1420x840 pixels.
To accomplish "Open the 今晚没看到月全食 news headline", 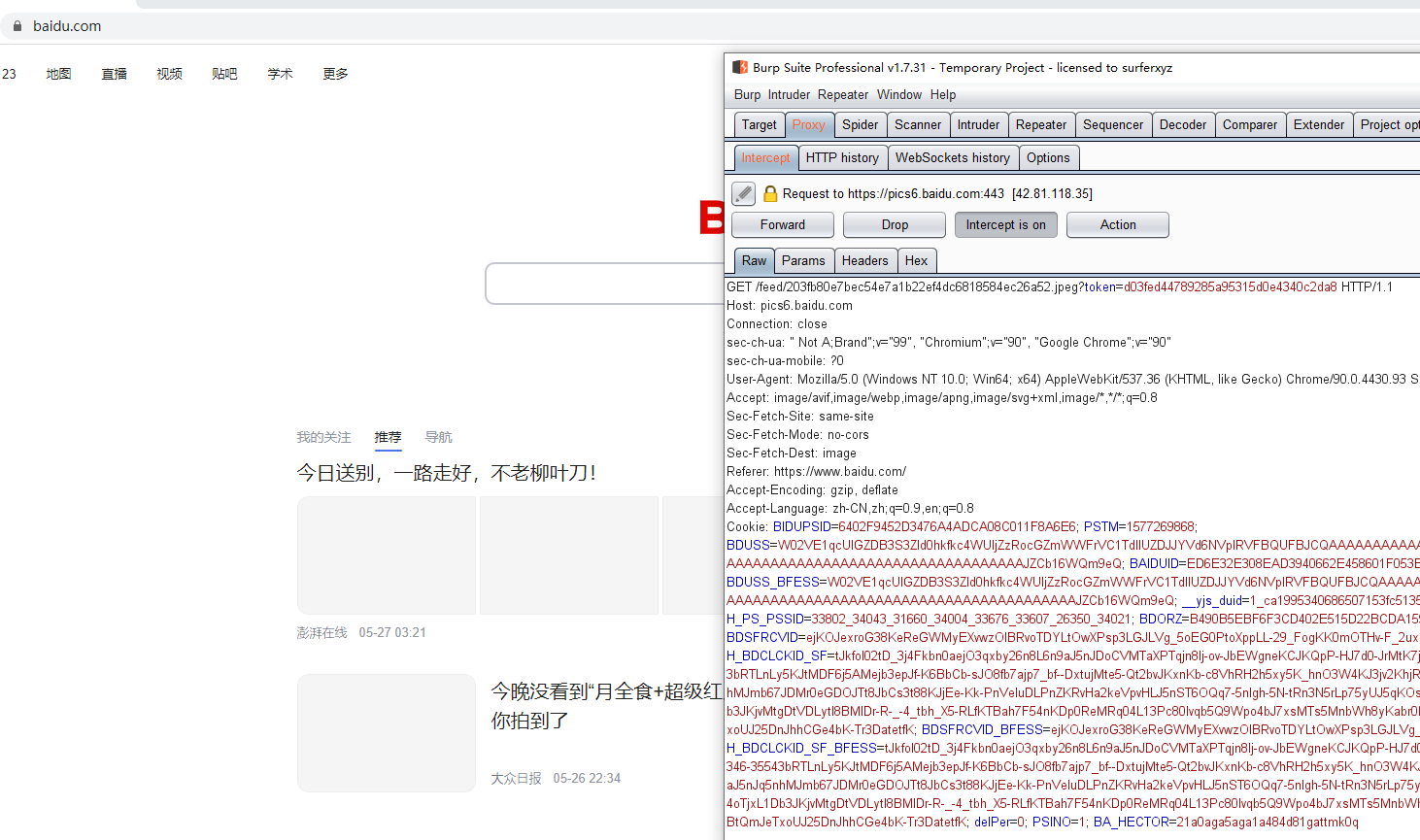I will 607,706.
